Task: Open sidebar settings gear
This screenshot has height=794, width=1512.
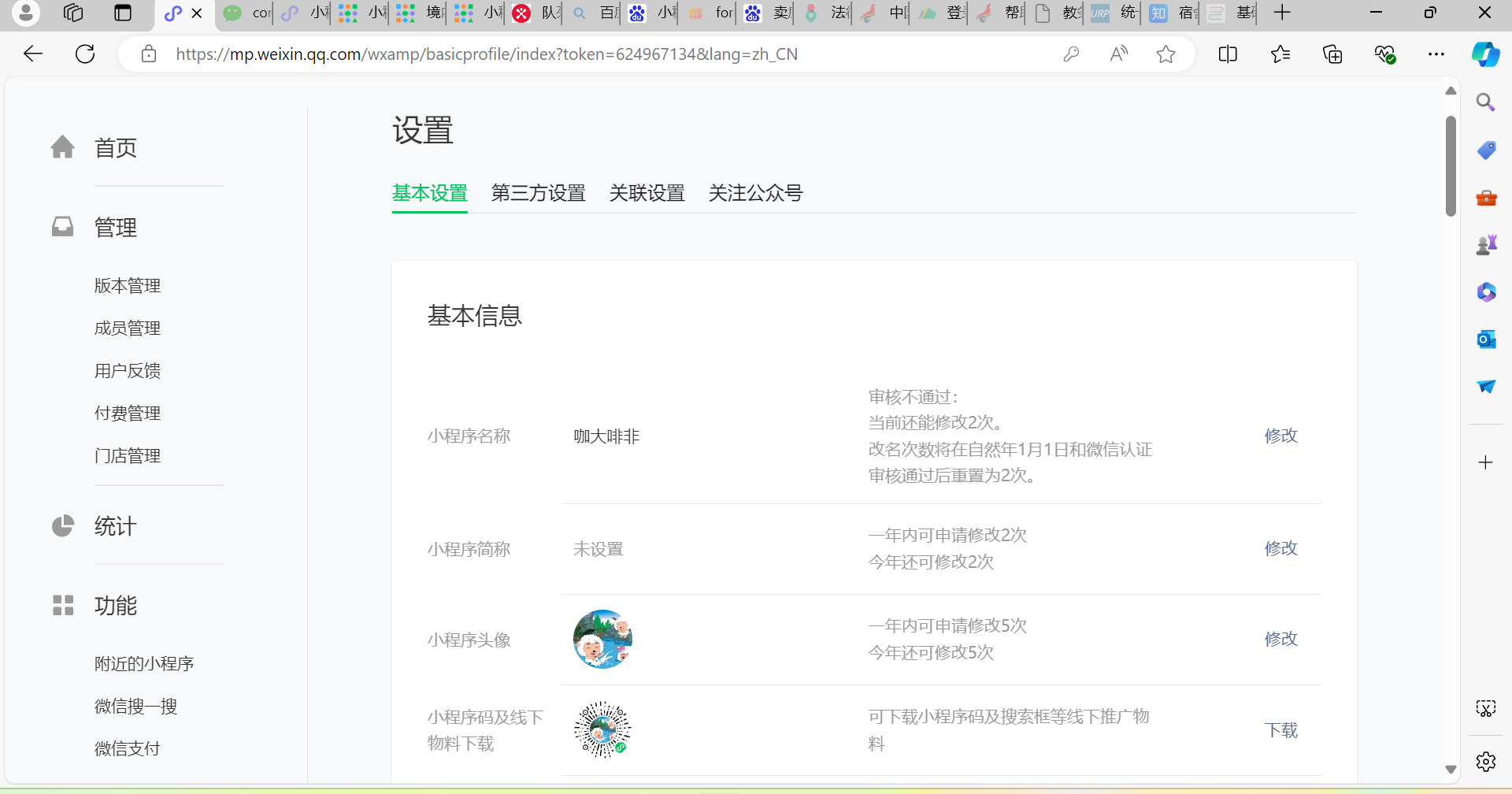Action: [x=1486, y=762]
